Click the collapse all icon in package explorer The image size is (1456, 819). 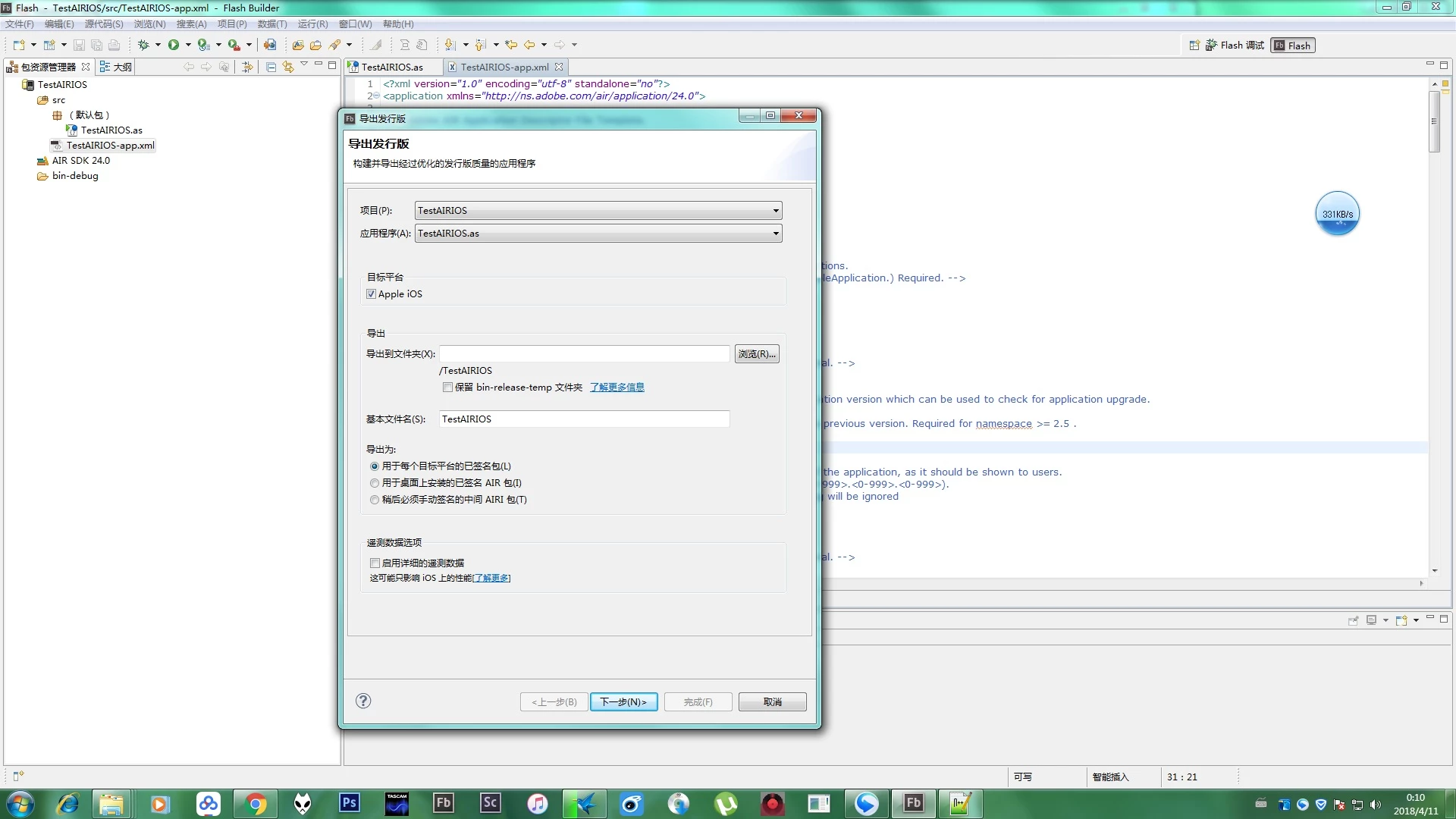click(271, 67)
